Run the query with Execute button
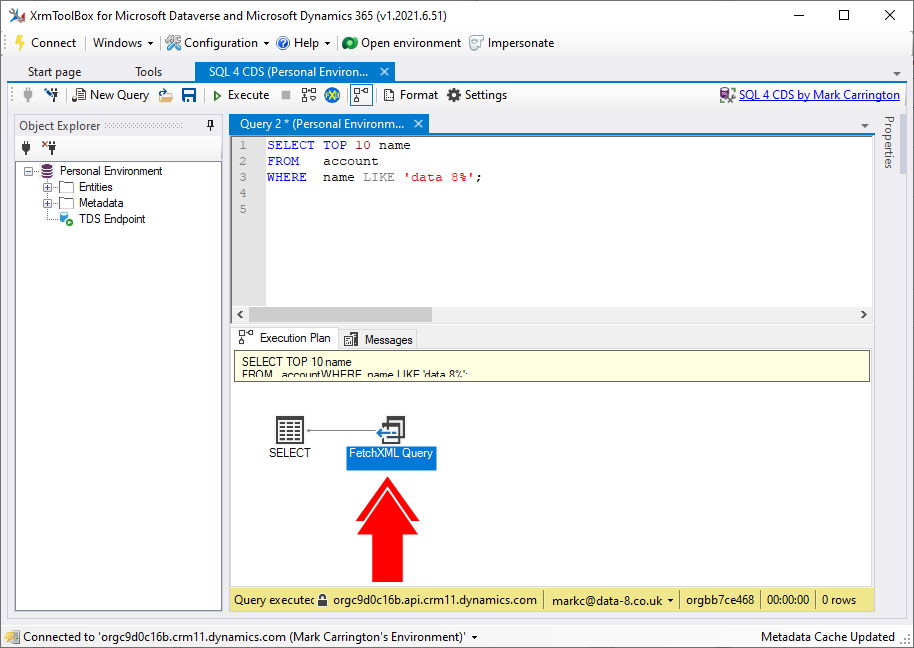The image size is (914, 648). (x=240, y=95)
